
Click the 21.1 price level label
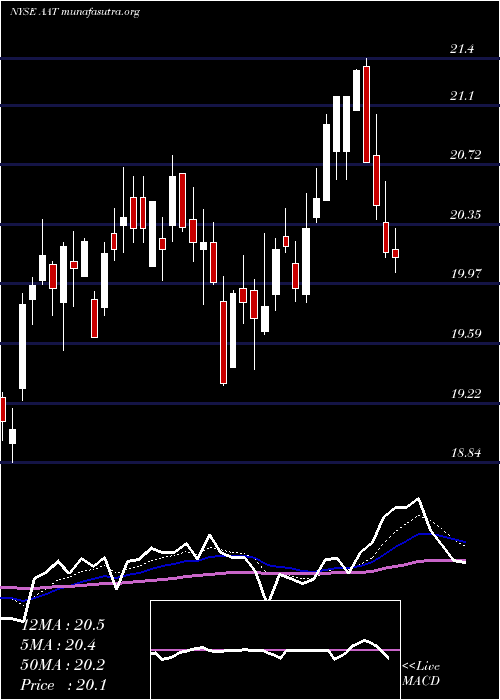pos(462,96)
